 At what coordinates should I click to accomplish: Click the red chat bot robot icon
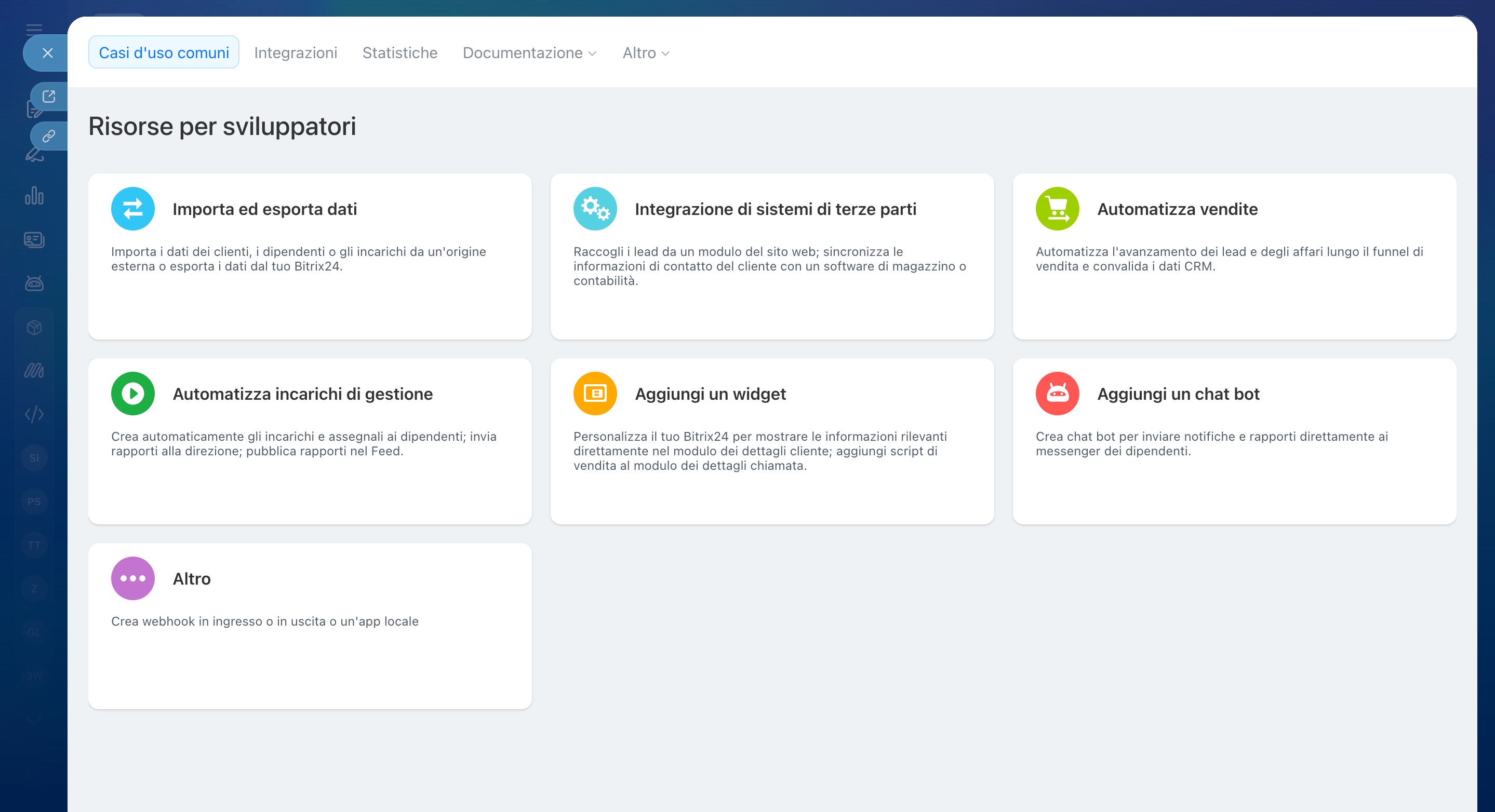point(1057,394)
